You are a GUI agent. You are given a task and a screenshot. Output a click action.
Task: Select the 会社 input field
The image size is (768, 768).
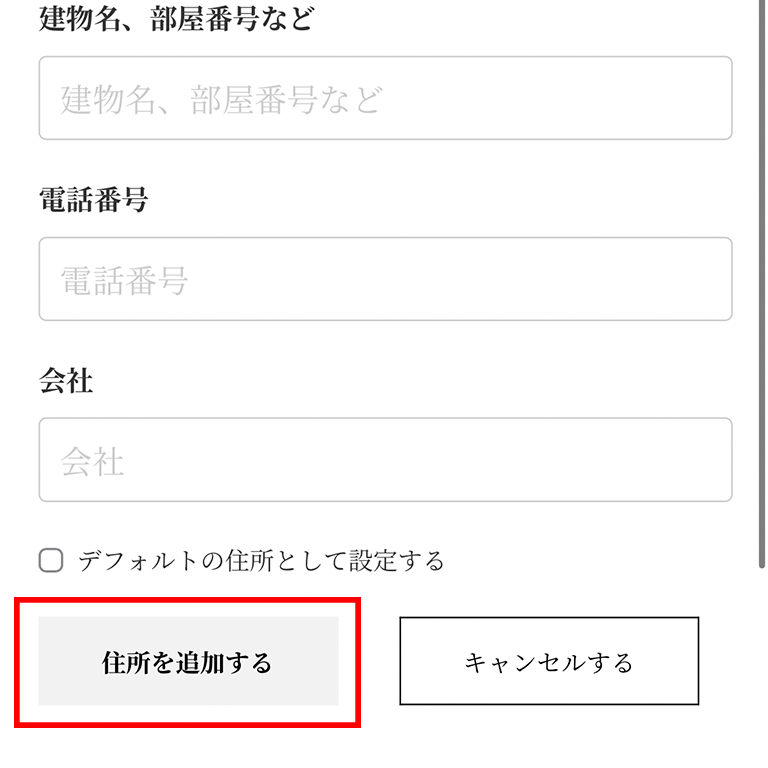385,460
